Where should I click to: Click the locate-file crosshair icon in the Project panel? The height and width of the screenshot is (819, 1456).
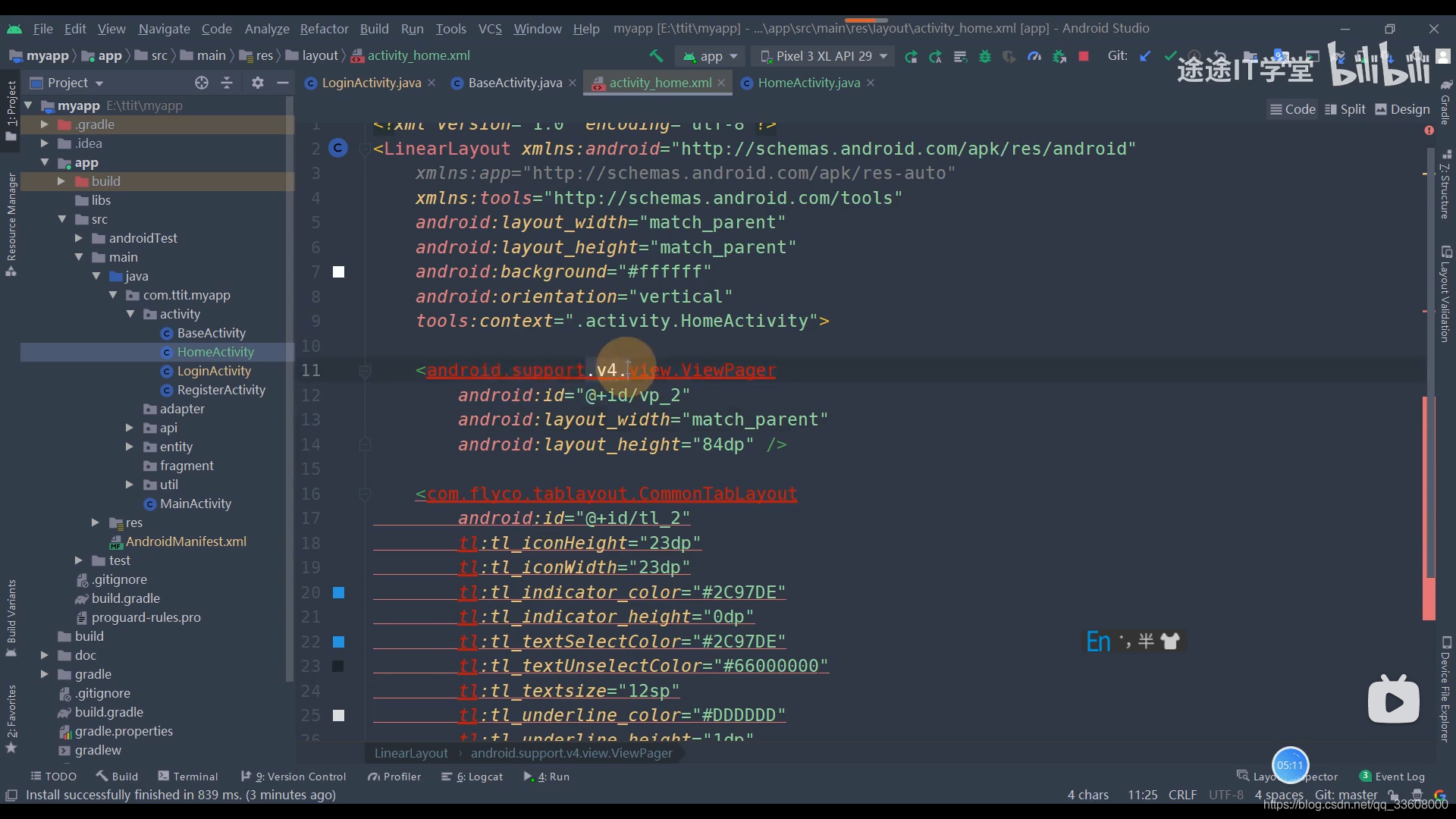pos(201,83)
